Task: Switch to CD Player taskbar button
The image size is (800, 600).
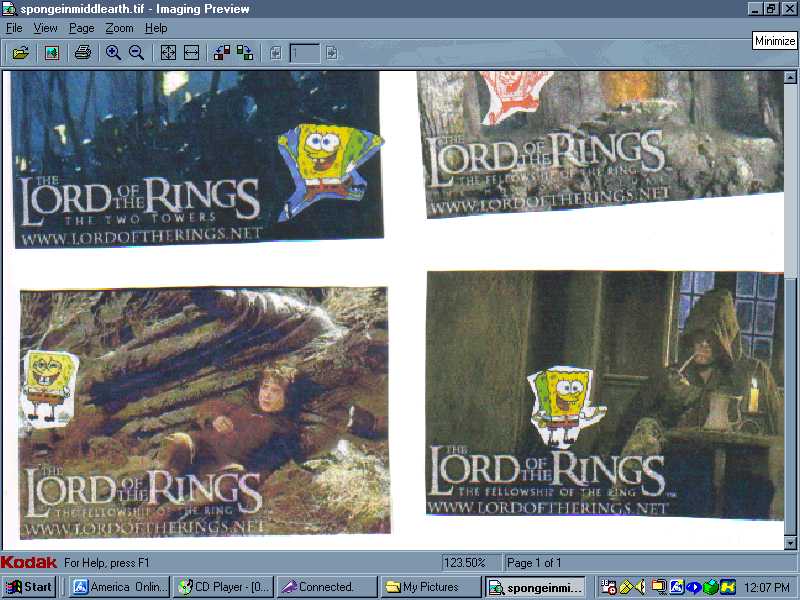Action: [x=223, y=587]
